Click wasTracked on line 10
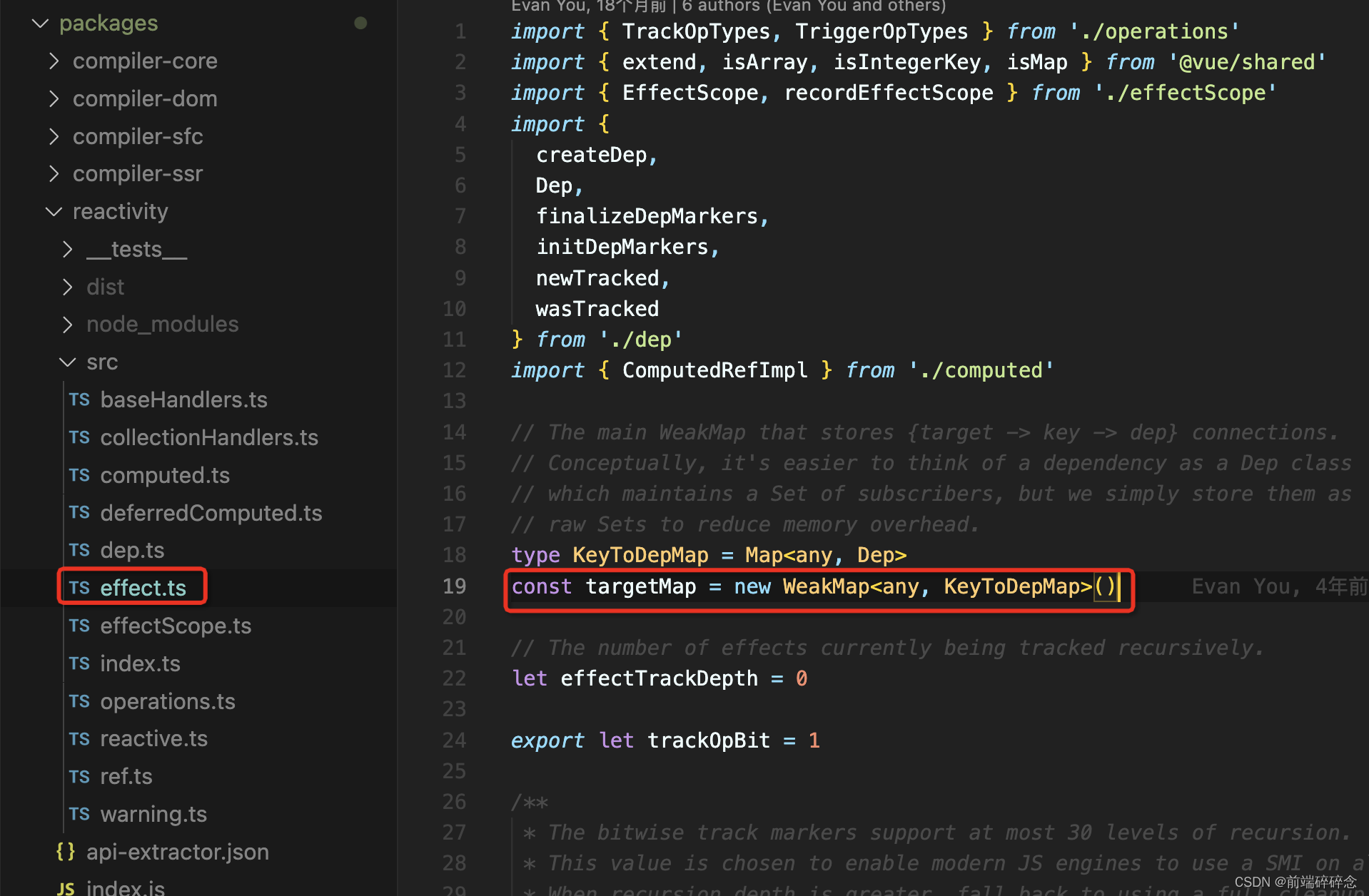 (597, 309)
